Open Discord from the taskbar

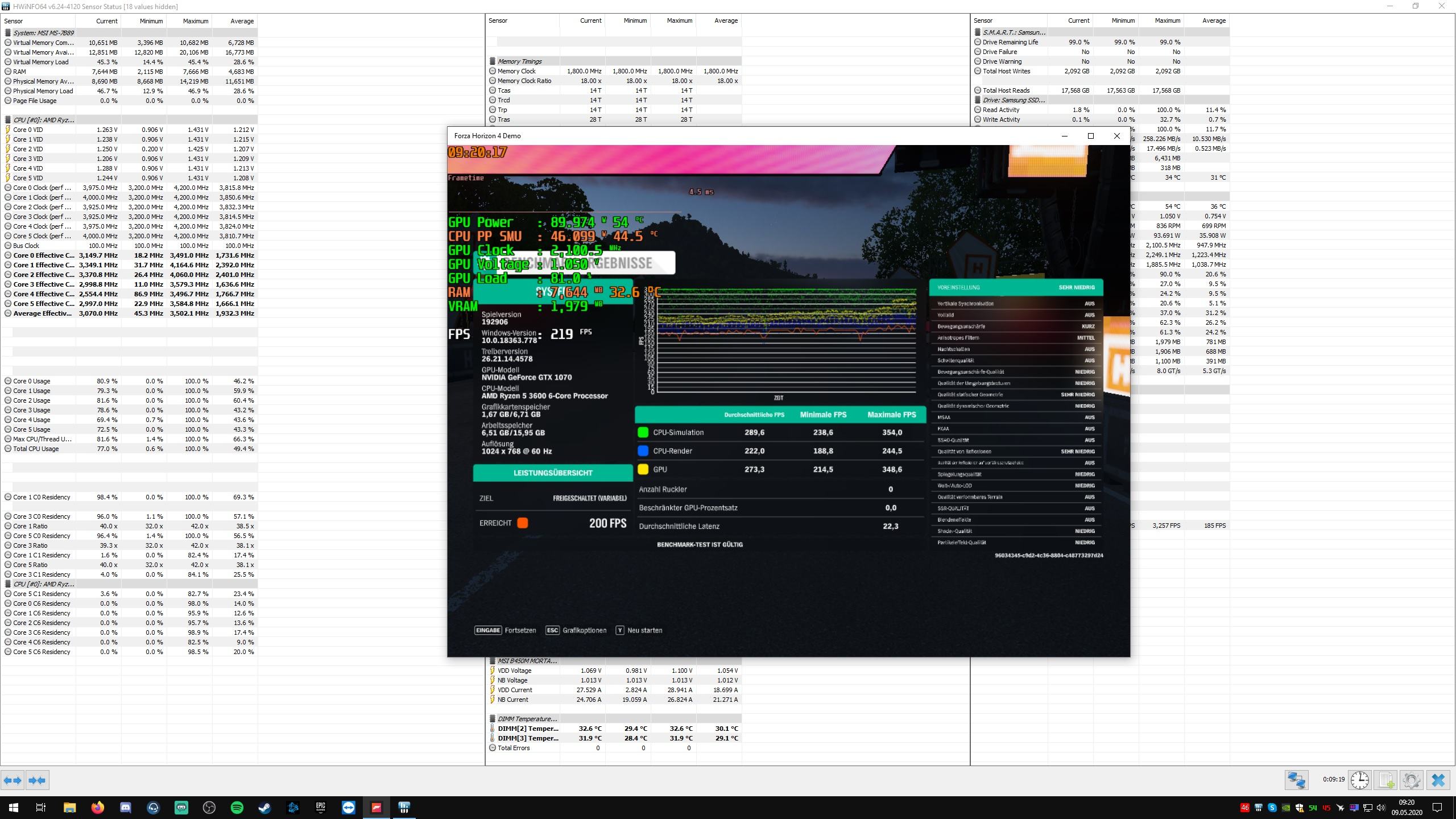[125, 808]
